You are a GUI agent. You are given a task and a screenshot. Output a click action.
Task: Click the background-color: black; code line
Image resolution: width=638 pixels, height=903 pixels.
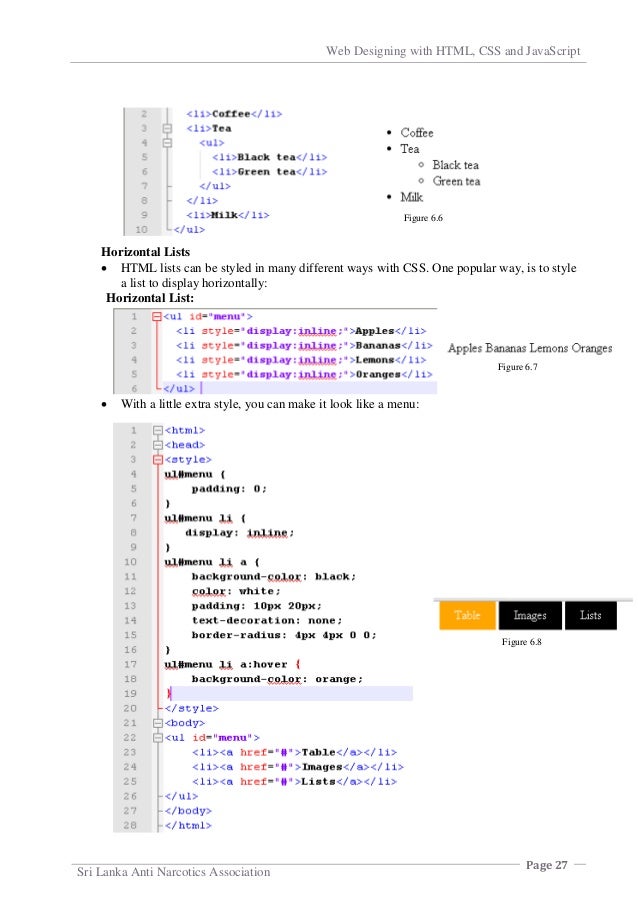(274, 576)
